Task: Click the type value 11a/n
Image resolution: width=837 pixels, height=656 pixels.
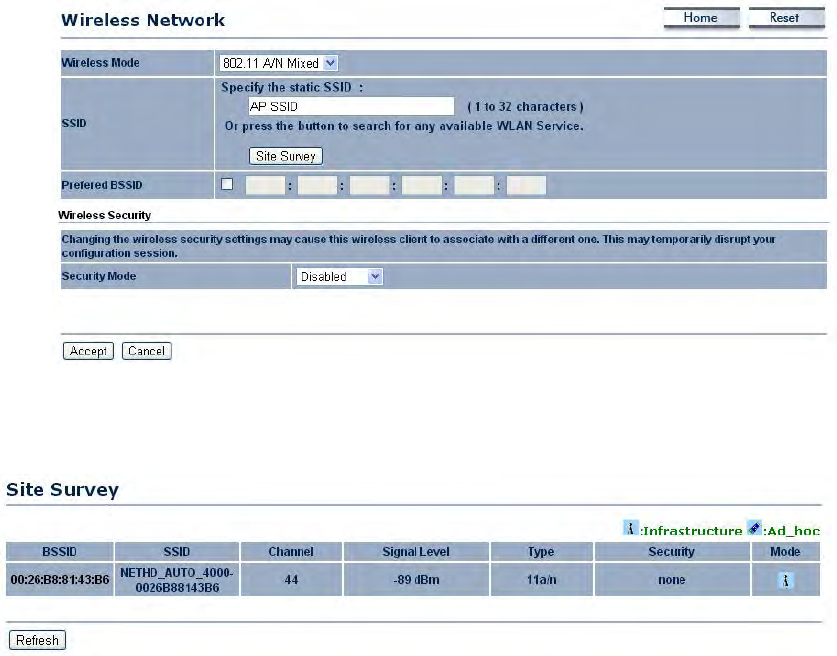Action: pos(541,580)
